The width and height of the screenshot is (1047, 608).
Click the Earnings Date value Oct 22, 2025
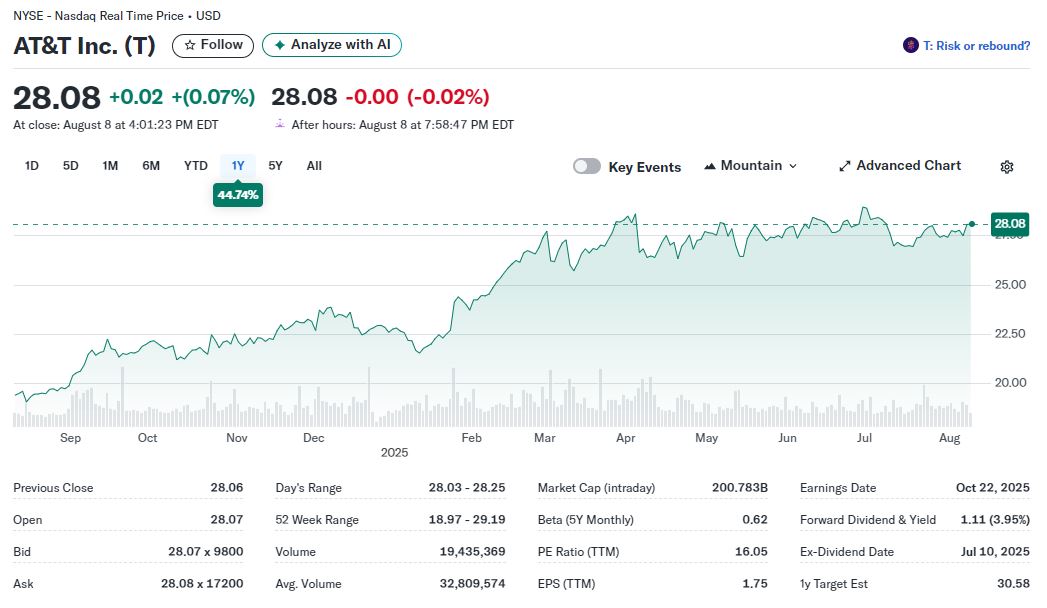(x=992, y=488)
